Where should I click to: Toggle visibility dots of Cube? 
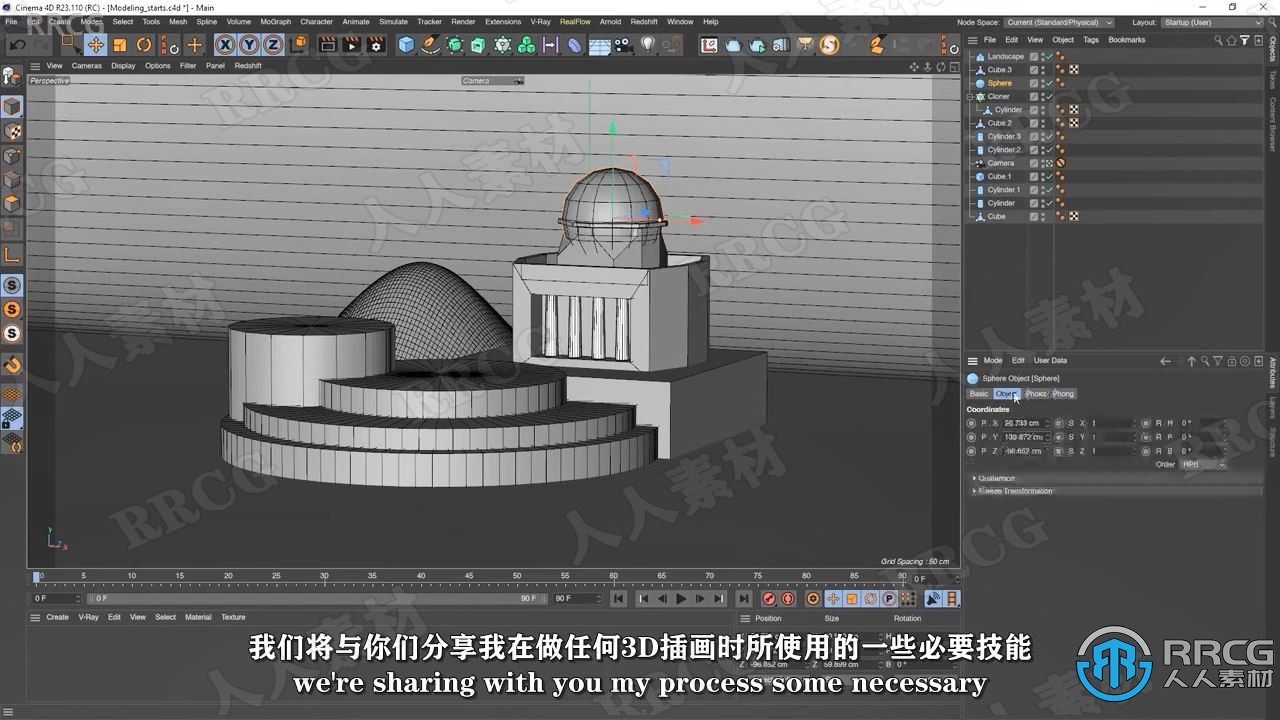pos(1041,216)
